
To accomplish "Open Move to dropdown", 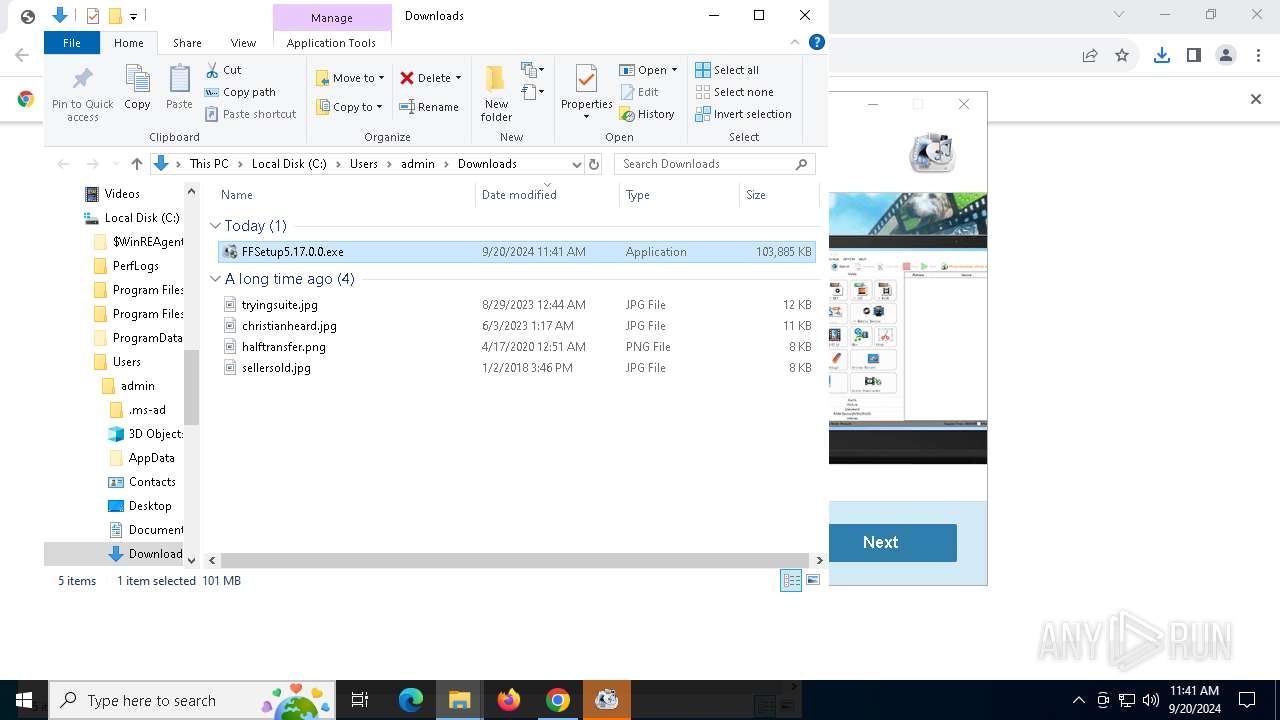I will click(x=350, y=78).
